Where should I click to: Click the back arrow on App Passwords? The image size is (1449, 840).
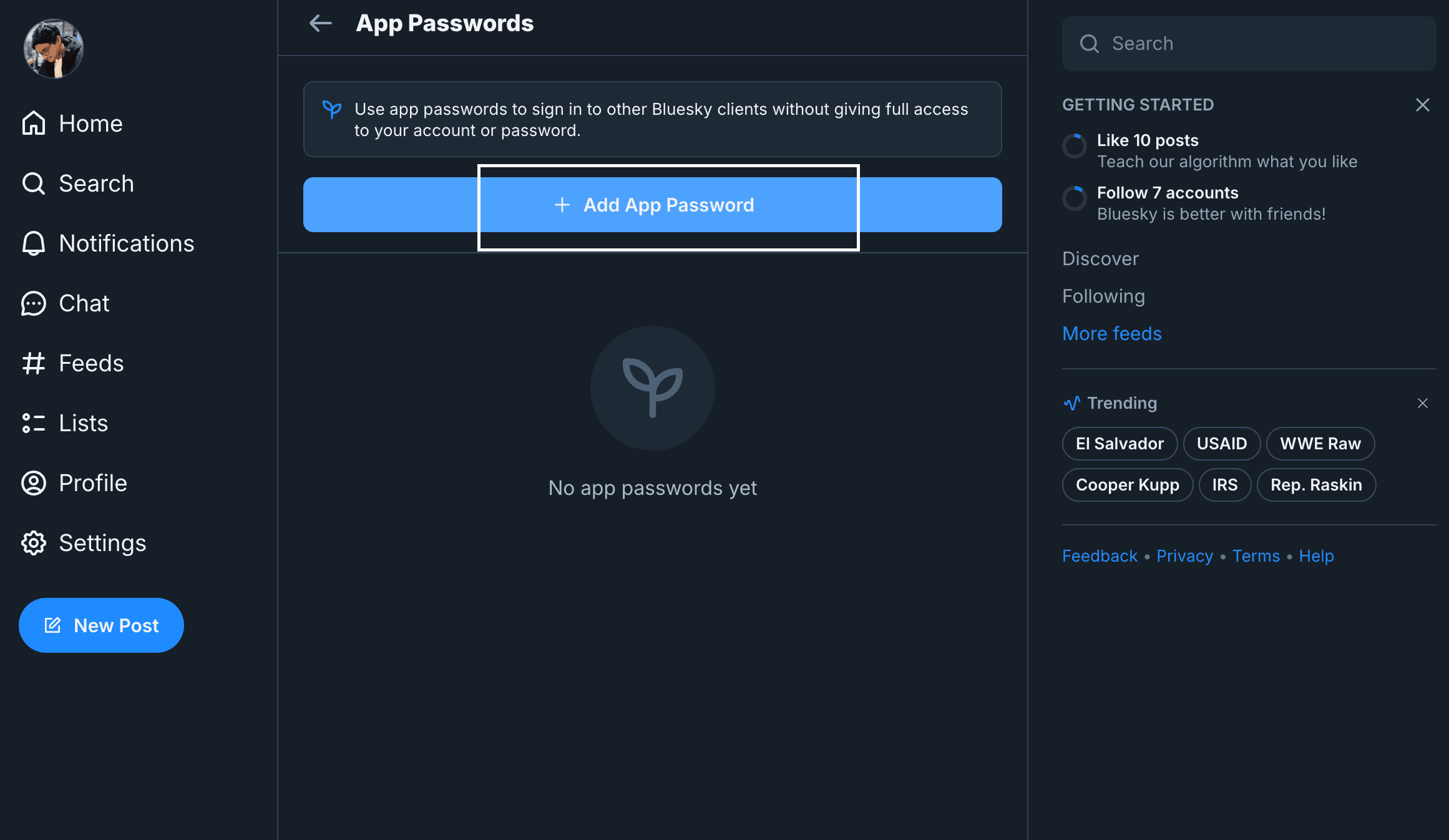point(320,23)
